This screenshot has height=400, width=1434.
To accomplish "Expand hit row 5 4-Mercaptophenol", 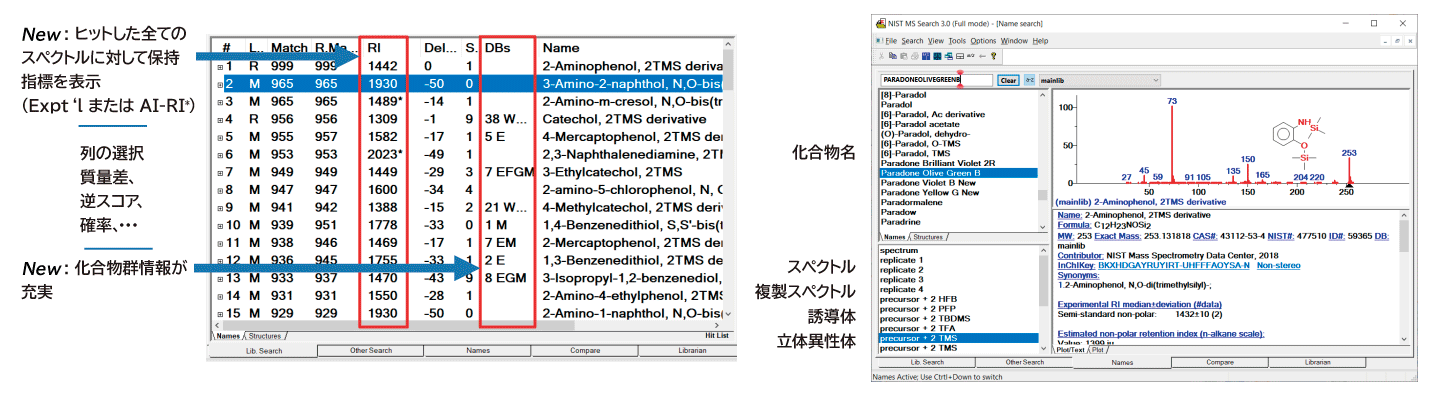I will click(220, 137).
